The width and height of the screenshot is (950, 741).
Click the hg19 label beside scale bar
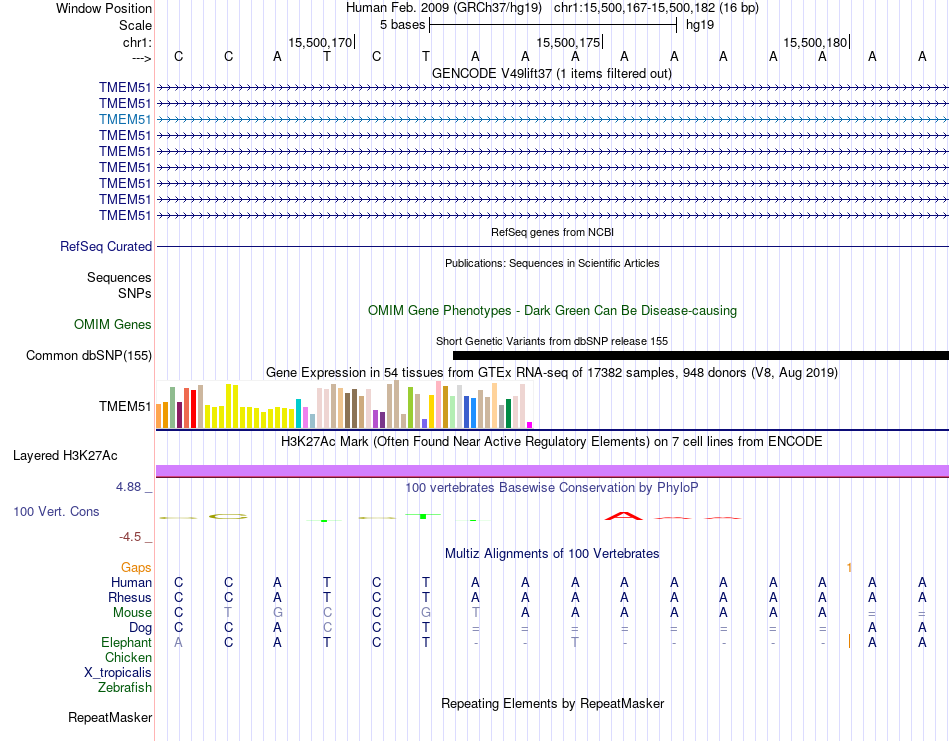pos(700,25)
